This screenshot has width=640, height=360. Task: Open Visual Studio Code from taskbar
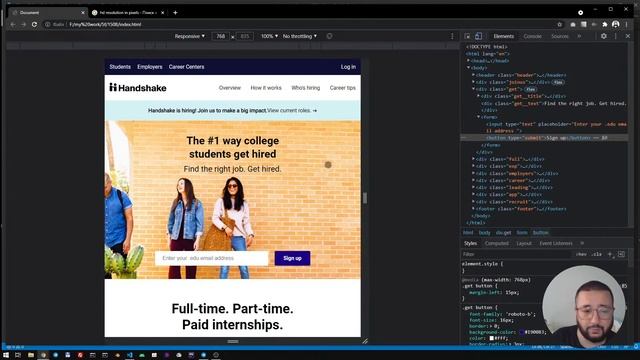pyautogui.click(x=129, y=355)
